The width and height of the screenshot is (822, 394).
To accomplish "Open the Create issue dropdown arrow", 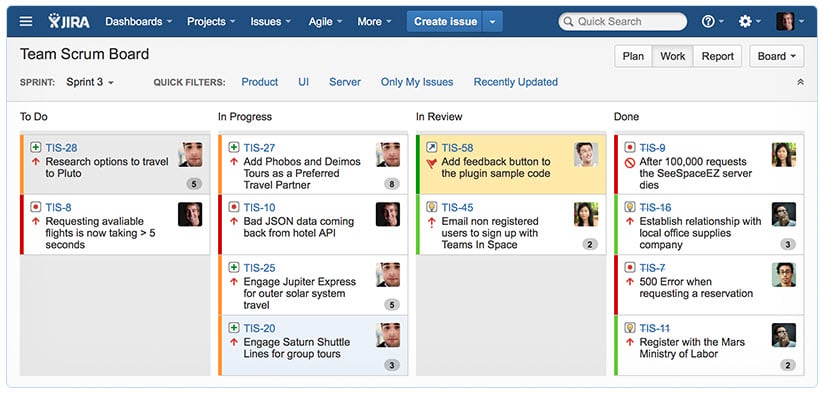I will pos(492,21).
